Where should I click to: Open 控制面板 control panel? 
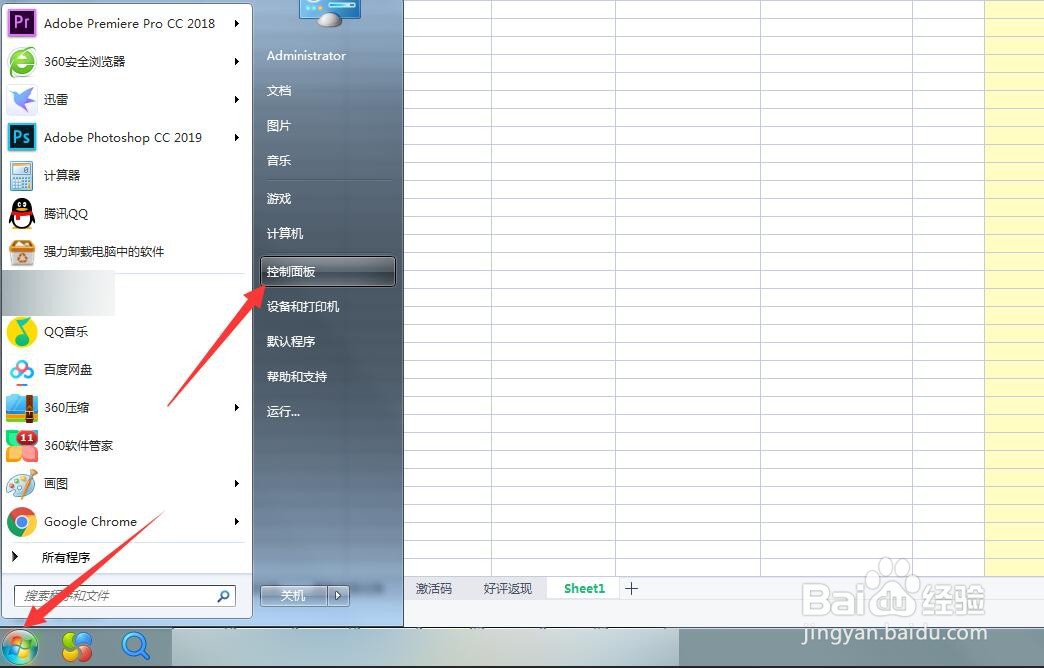(328, 272)
